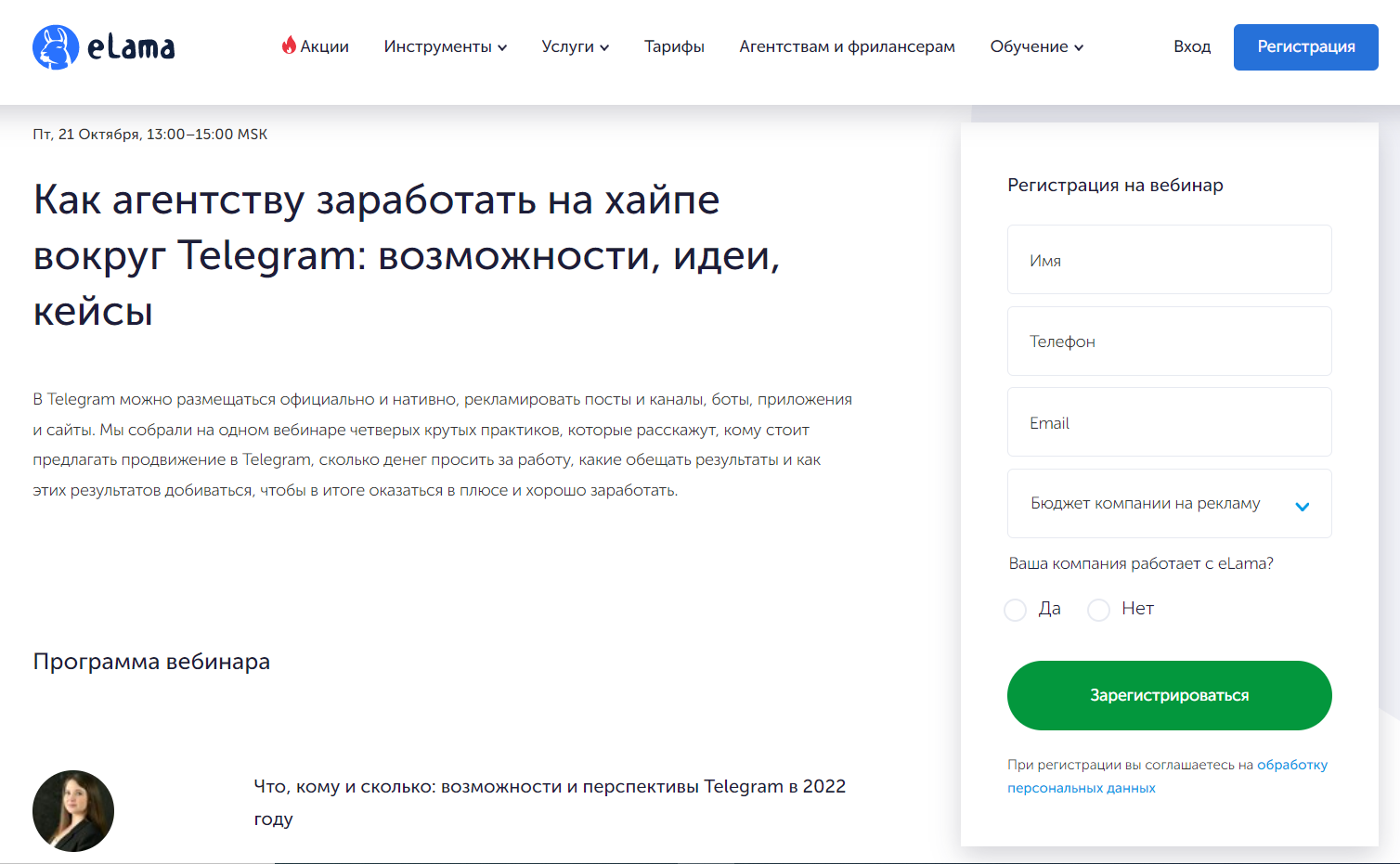1400x864 pixels.
Task: Click into the Телефон input field
Action: [x=1169, y=342]
